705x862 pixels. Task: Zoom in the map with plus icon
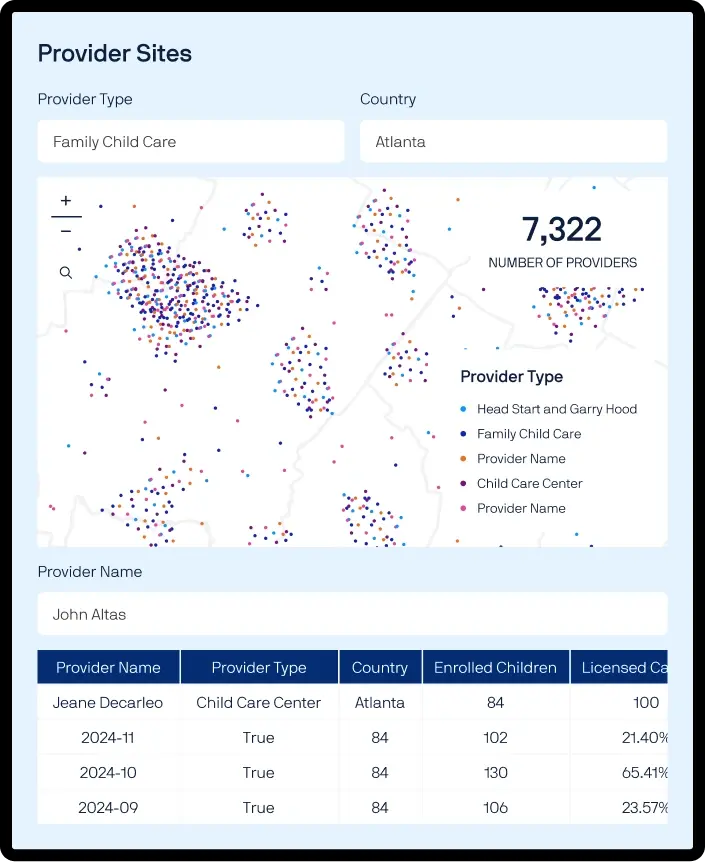pos(66,201)
